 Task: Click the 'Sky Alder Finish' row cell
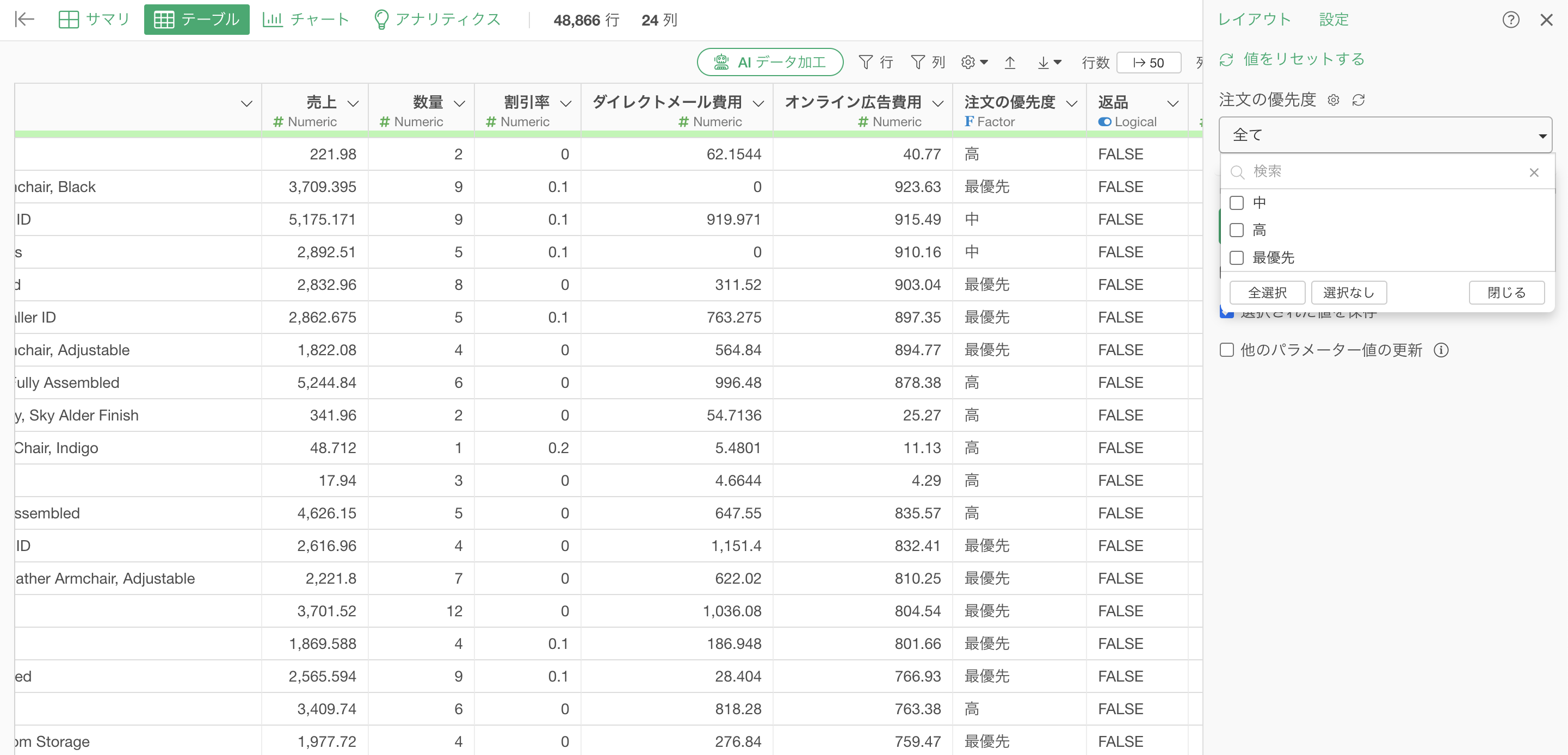pos(138,416)
